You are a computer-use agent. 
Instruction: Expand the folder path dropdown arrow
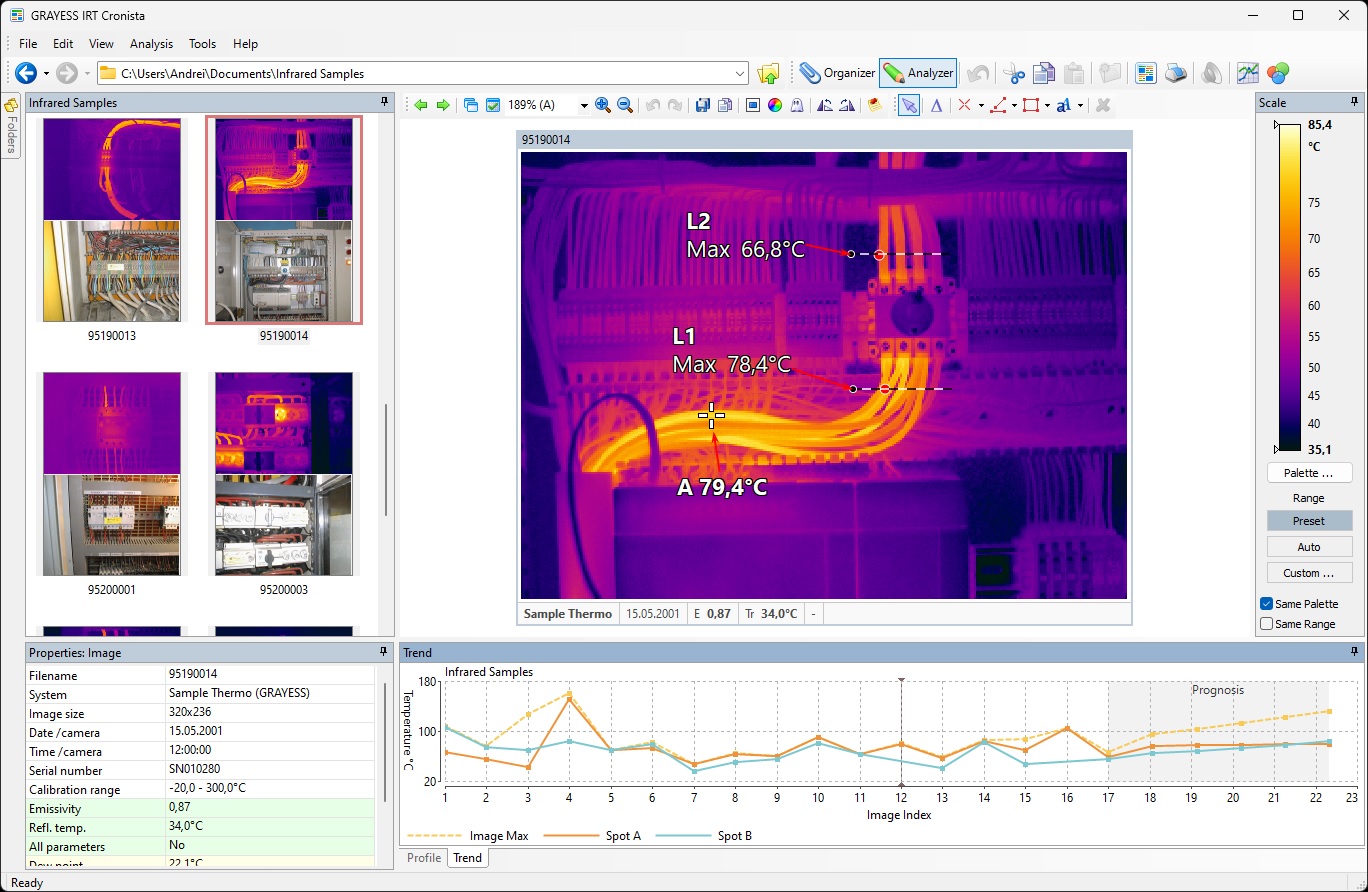pyautogui.click(x=740, y=73)
